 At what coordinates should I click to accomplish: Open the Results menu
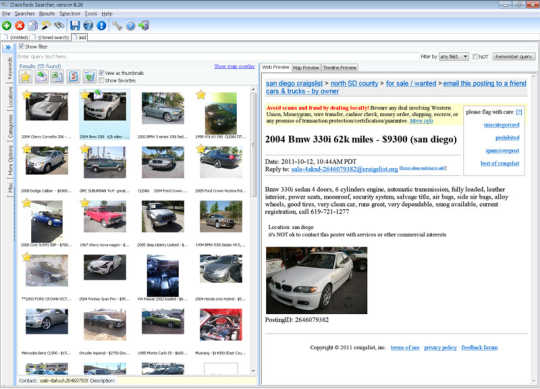click(47, 14)
